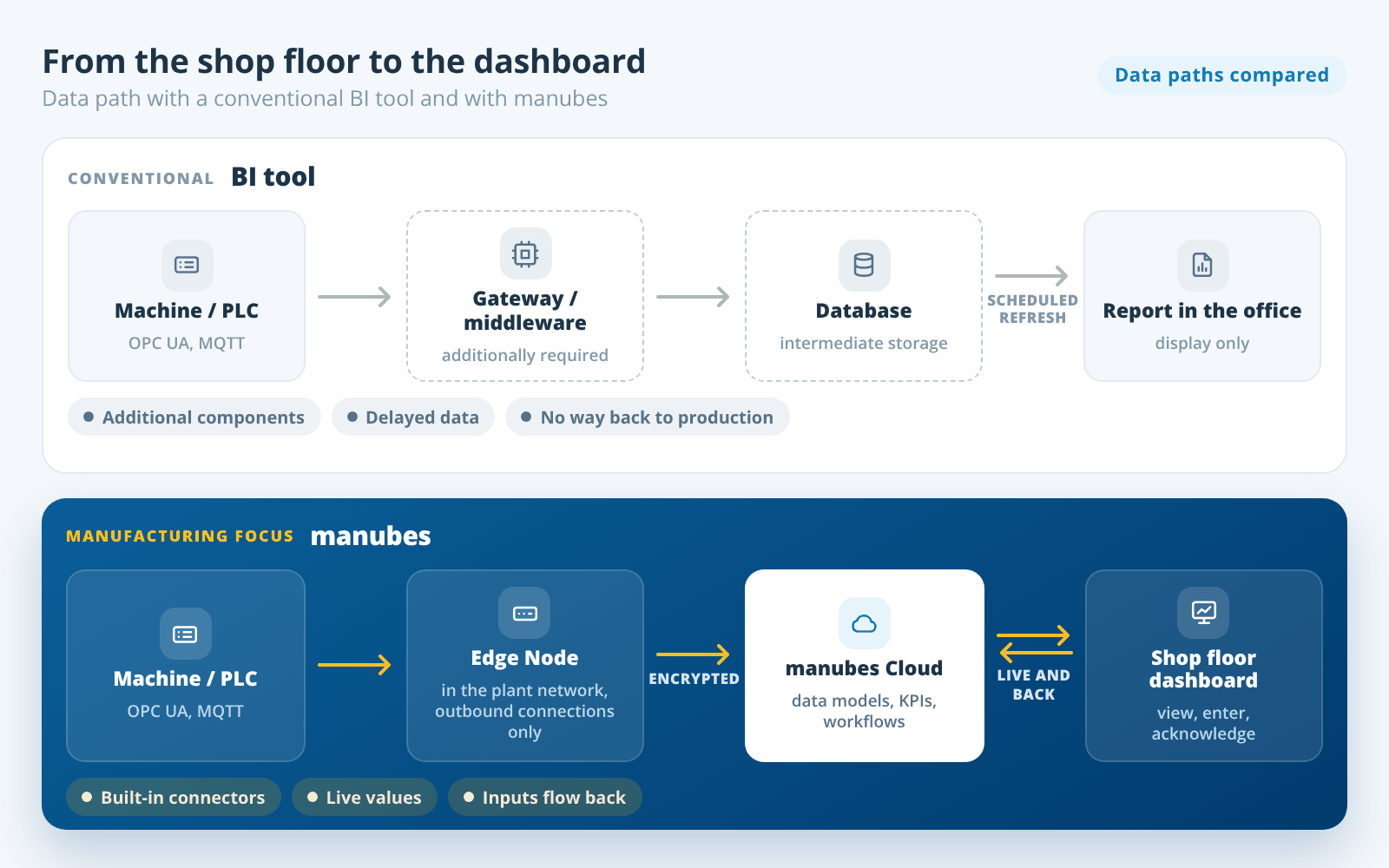
Task: Select the Inputs flow back pill
Action: point(545,797)
